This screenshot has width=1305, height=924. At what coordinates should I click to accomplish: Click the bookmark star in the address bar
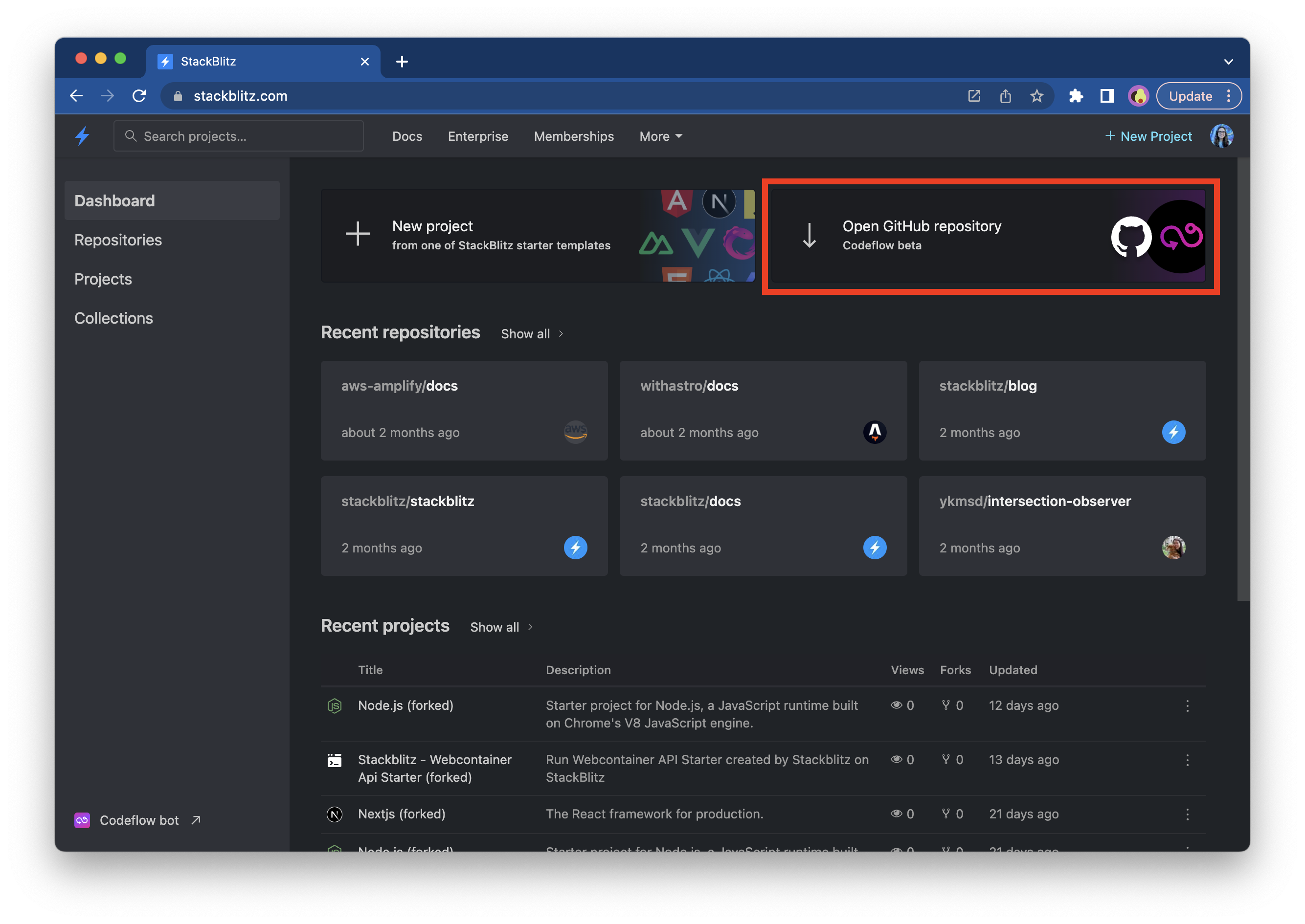click(x=1037, y=96)
